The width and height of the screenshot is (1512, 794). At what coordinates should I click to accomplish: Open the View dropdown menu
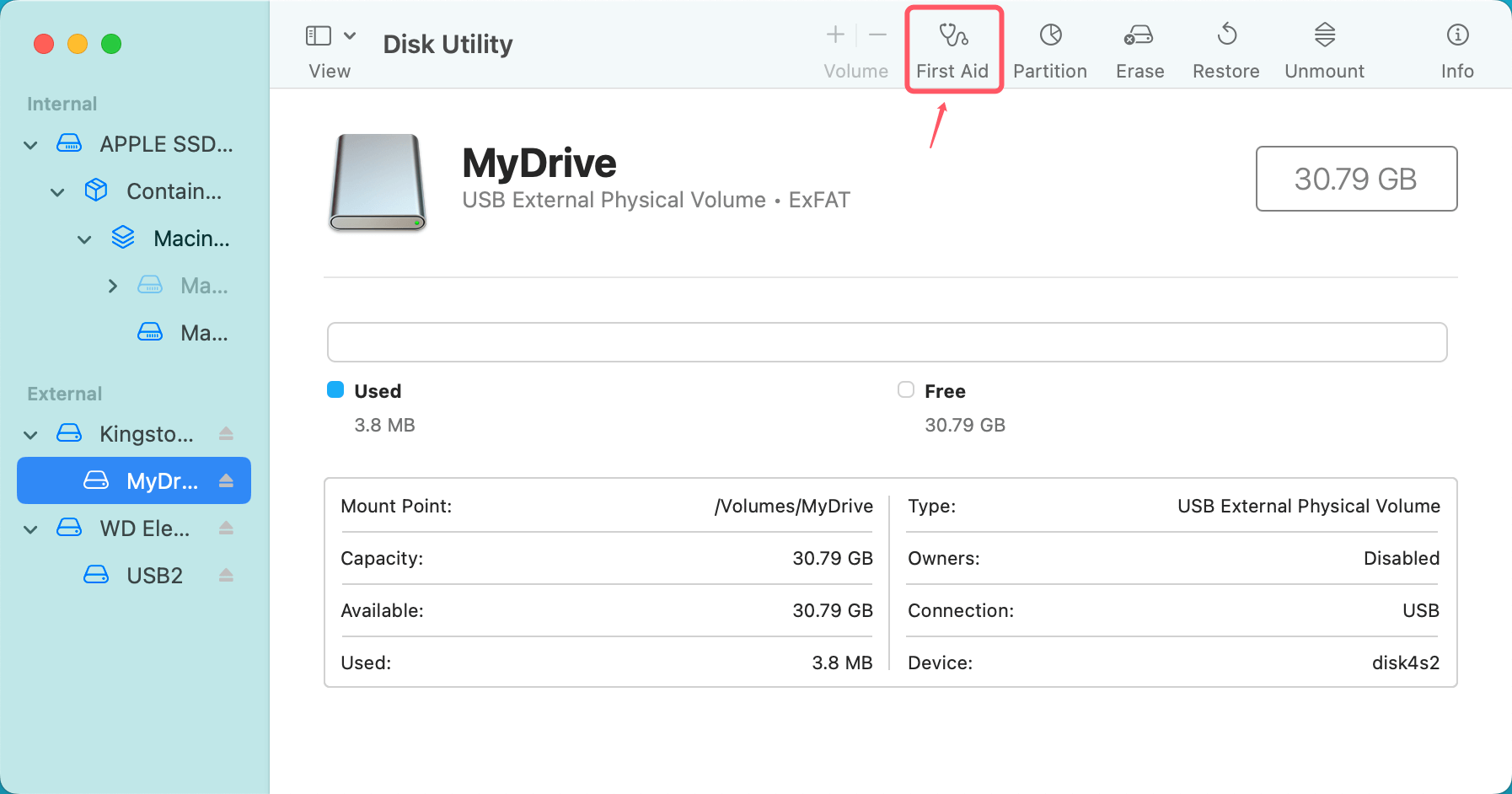[351, 35]
